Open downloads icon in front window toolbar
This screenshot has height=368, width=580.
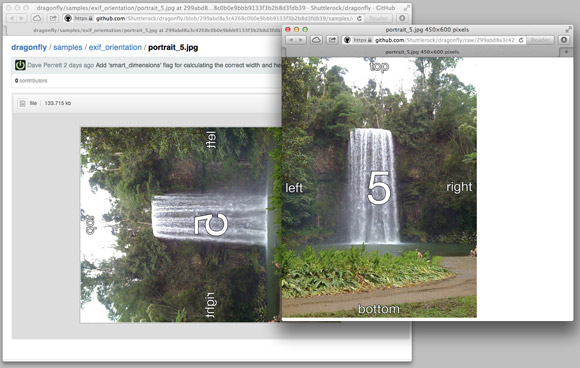[x=564, y=40]
